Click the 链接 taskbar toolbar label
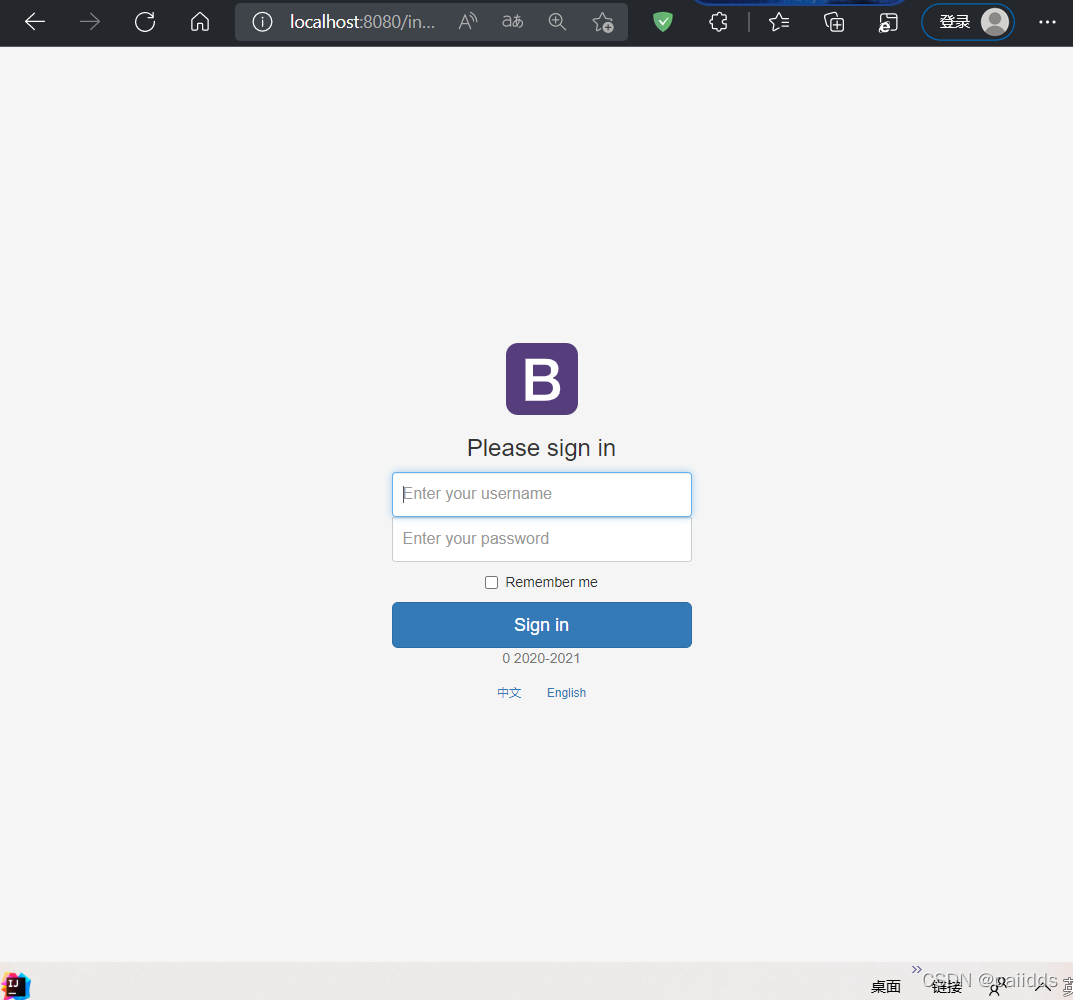The image size is (1073, 1000). (x=947, y=986)
